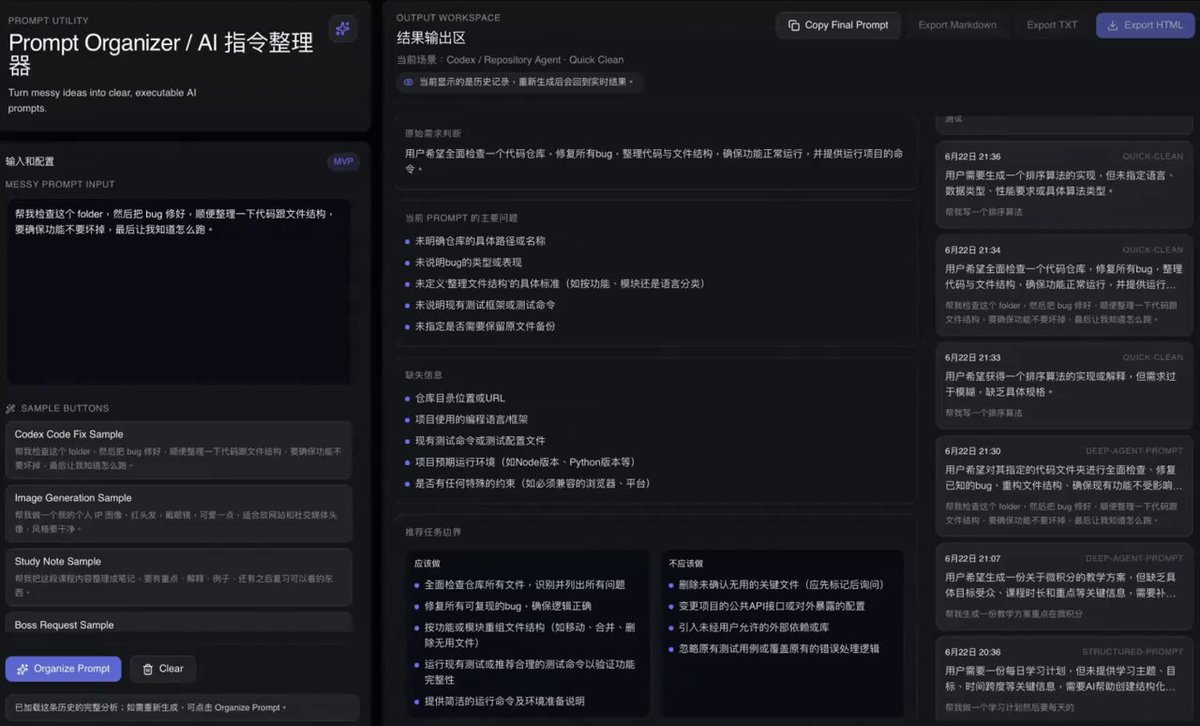The height and width of the screenshot is (726, 1200).
Task: Click the '应该做' column heading
Action: click(x=428, y=563)
